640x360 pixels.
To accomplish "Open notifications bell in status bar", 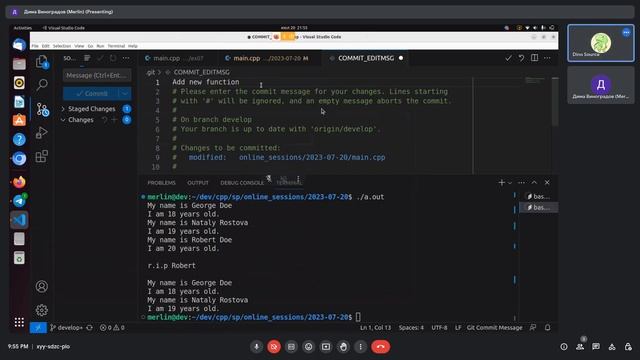I will [x=548, y=327].
